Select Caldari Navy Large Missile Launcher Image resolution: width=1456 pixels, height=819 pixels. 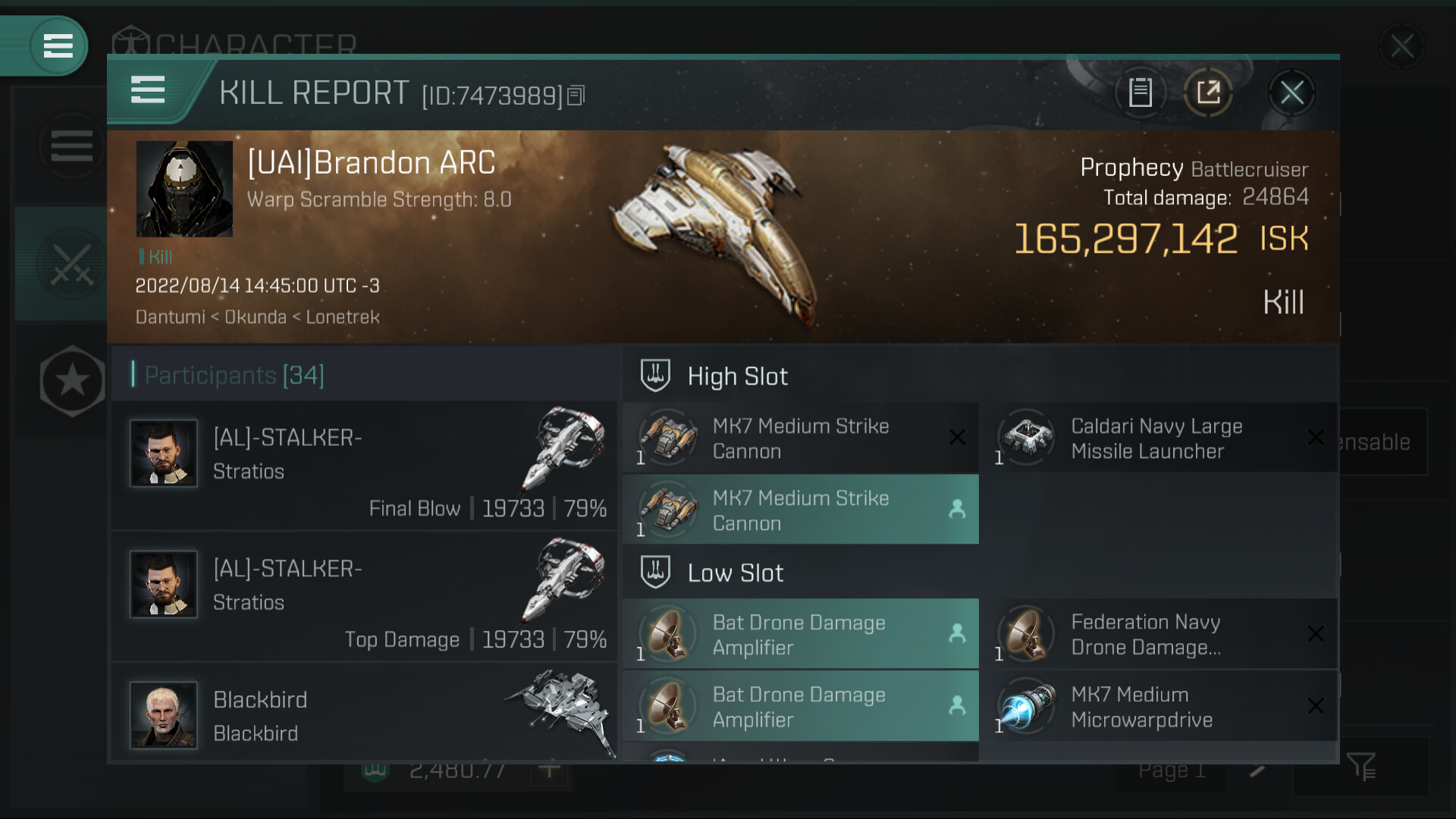coord(1159,438)
